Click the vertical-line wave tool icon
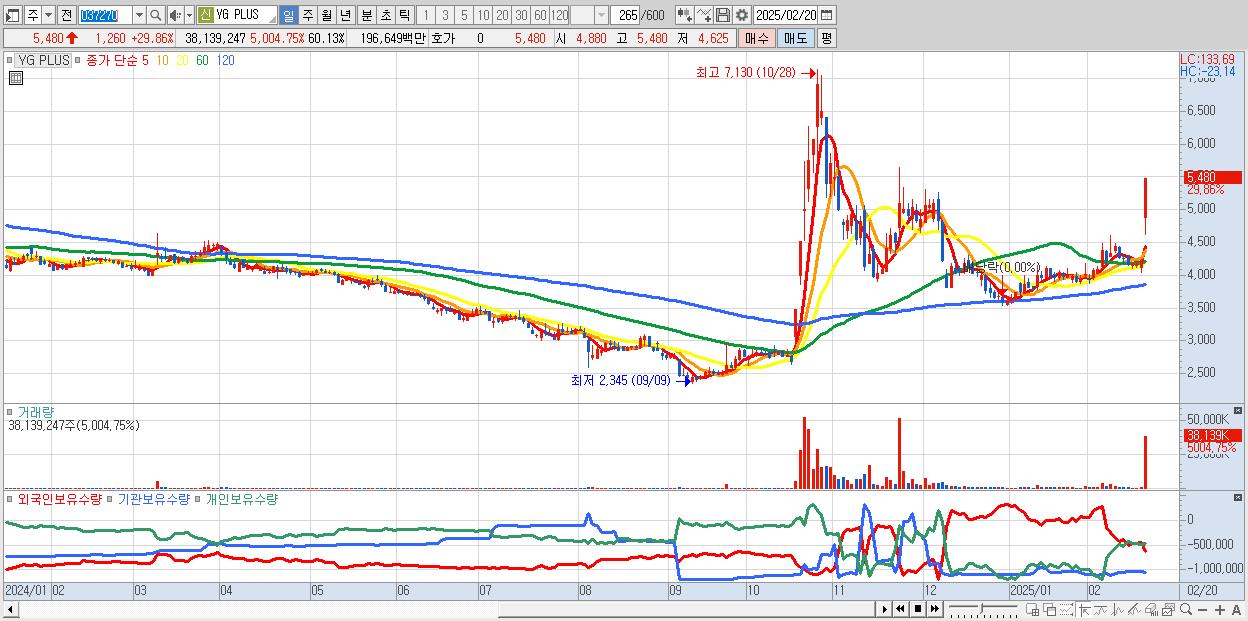The width and height of the screenshot is (1248, 621). coord(1118,610)
